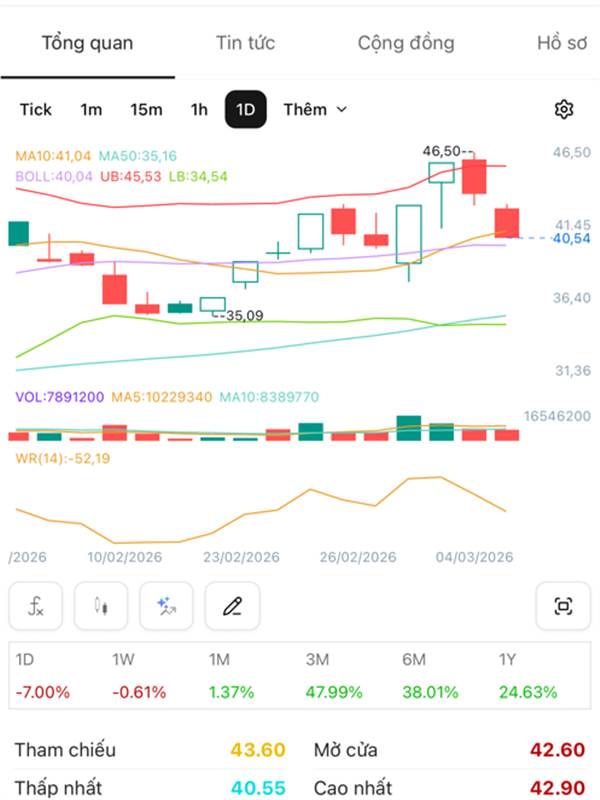Open the indicators (fx) tool
Viewport: 600px width, 800px height.
[36, 606]
